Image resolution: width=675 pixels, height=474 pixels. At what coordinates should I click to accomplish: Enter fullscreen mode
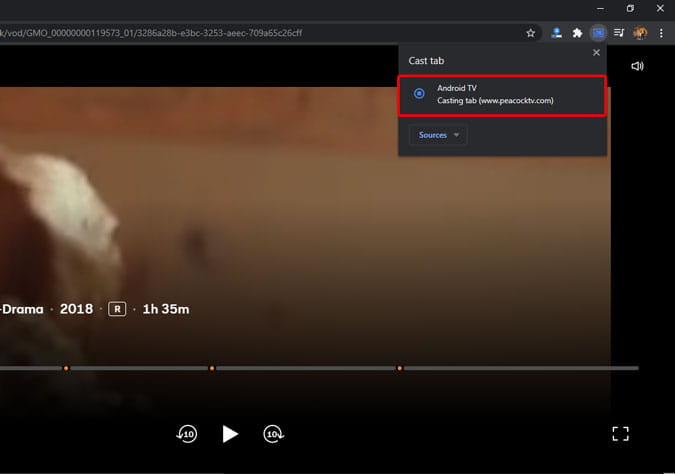(620, 434)
